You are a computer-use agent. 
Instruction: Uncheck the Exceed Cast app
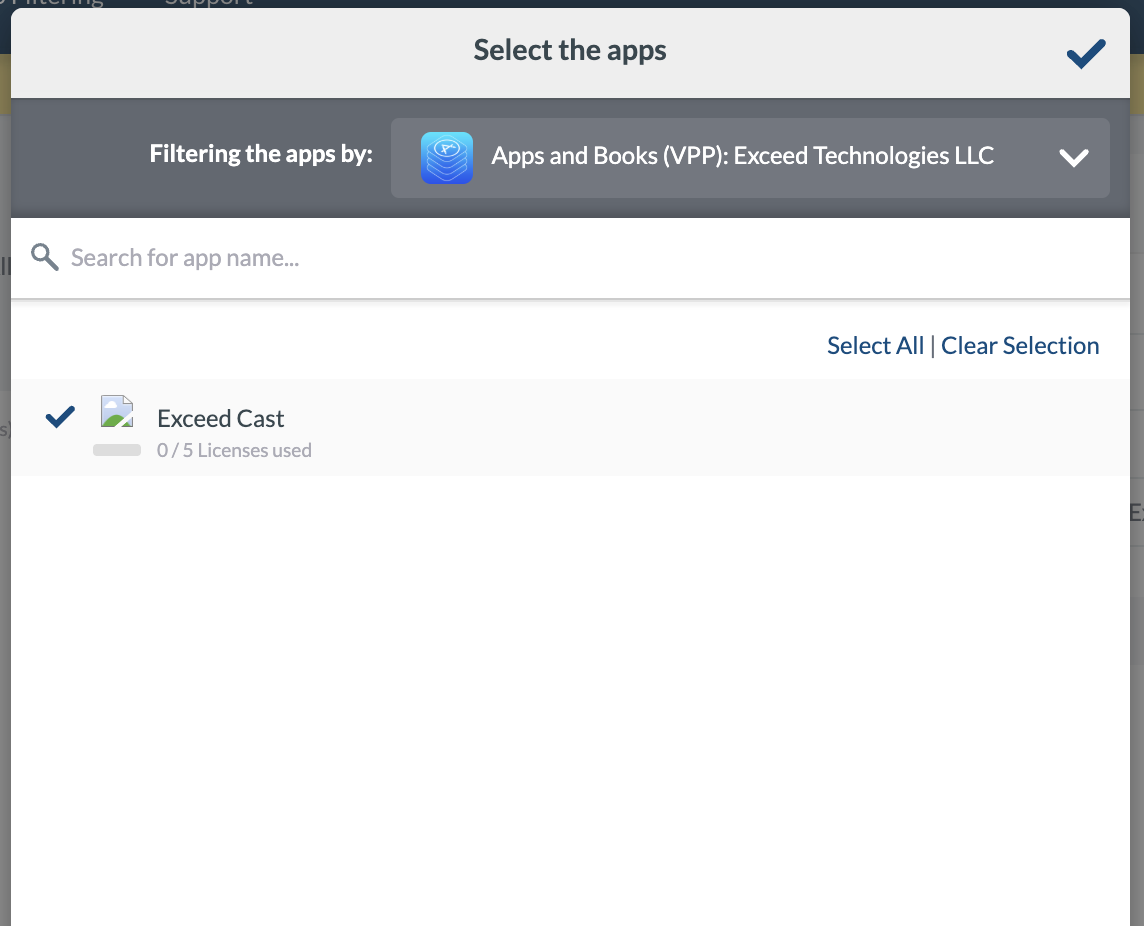tap(60, 417)
